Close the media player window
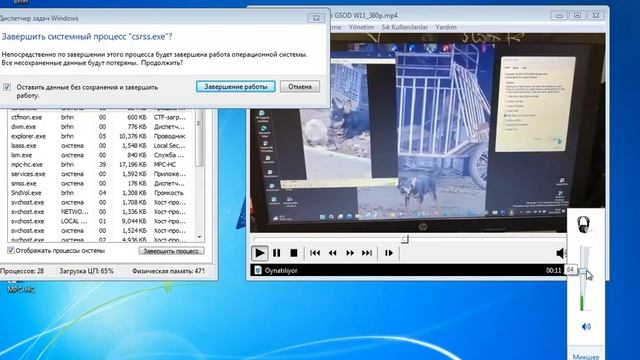The image size is (640, 360). click(x=596, y=16)
